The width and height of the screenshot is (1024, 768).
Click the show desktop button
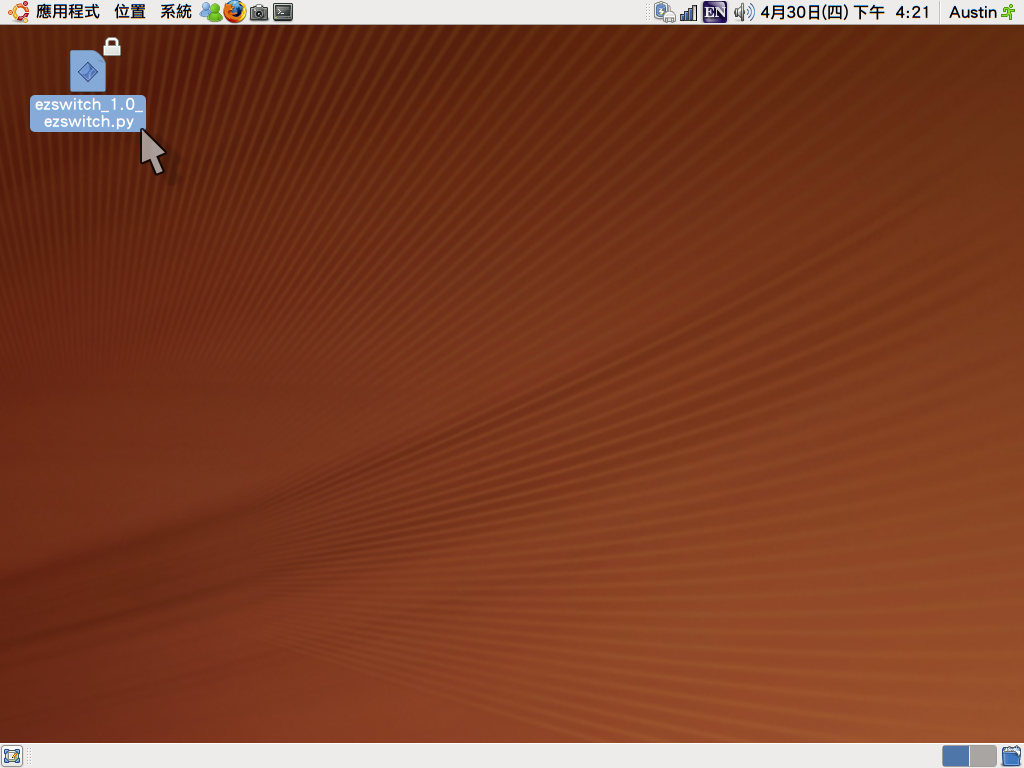pos(12,756)
